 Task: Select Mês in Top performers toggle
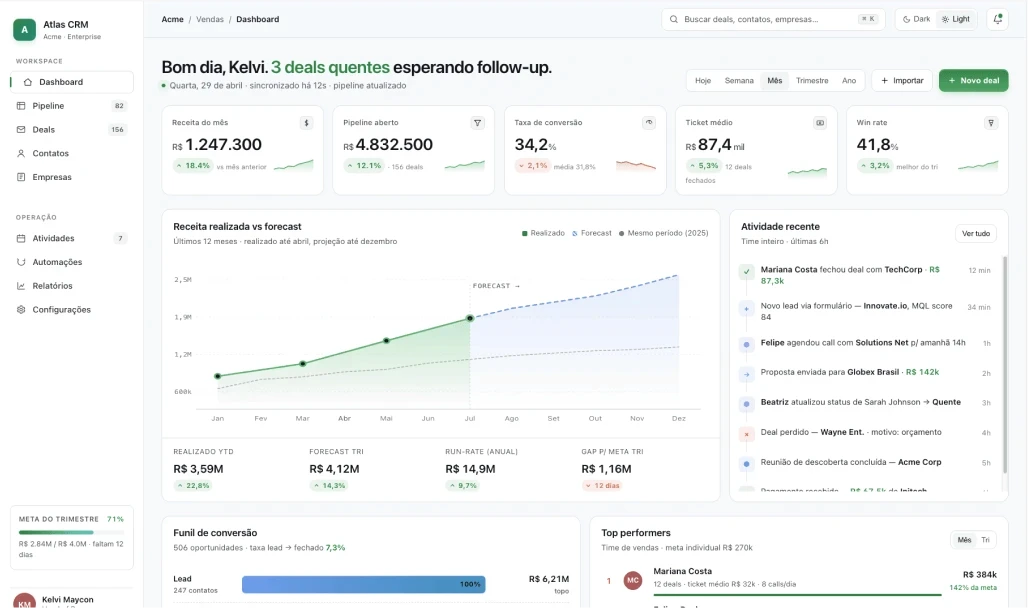964,540
